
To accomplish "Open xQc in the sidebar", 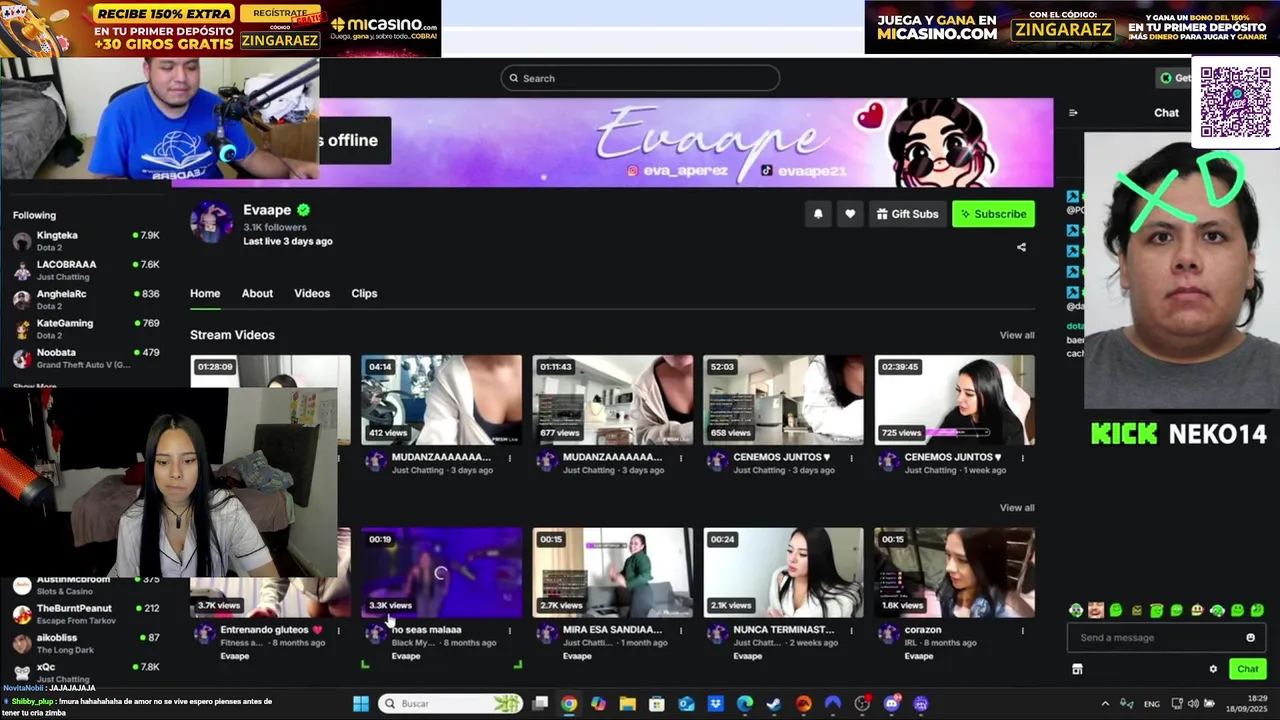I will (86, 672).
